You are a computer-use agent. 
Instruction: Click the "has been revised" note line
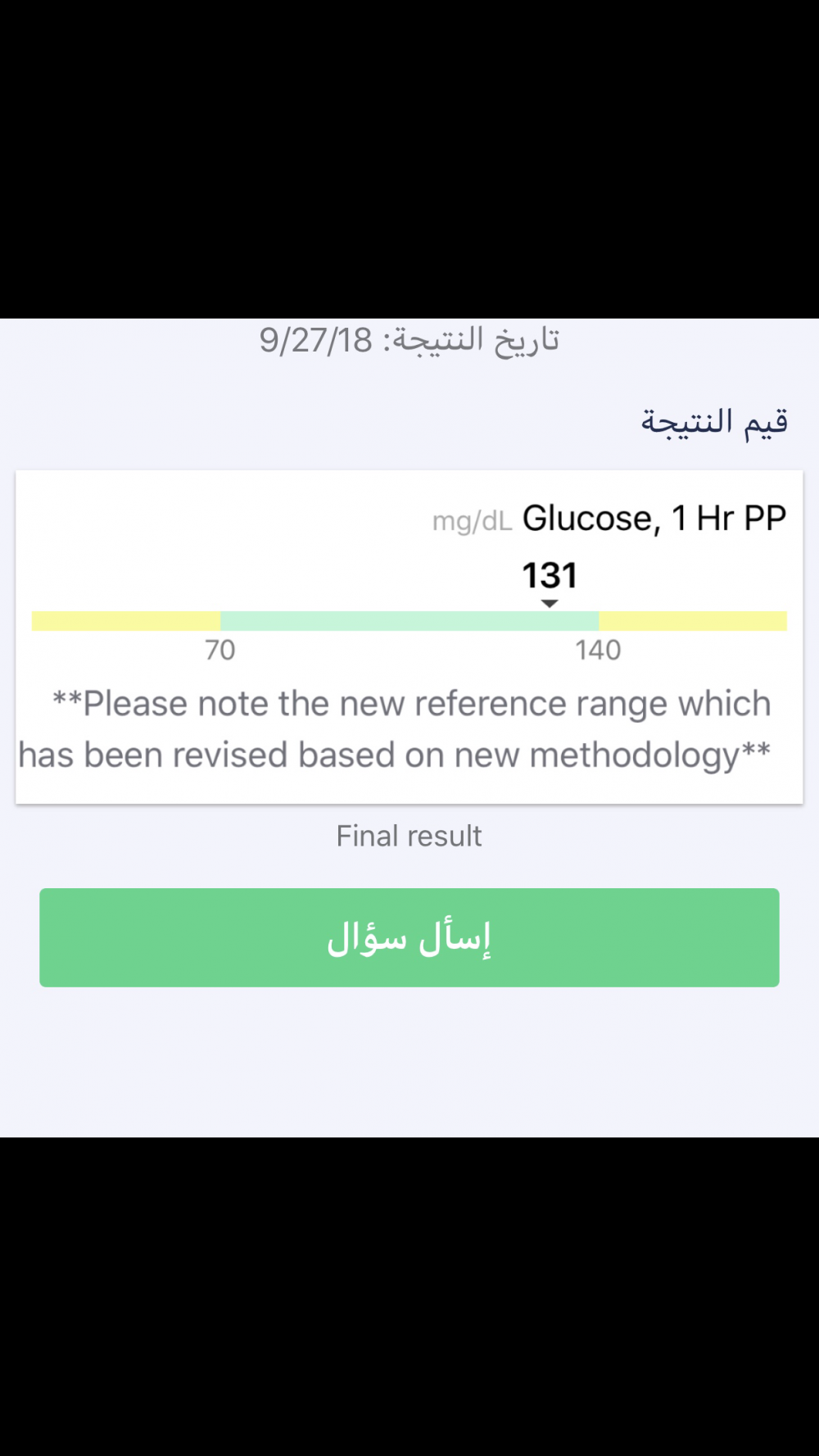click(x=393, y=755)
